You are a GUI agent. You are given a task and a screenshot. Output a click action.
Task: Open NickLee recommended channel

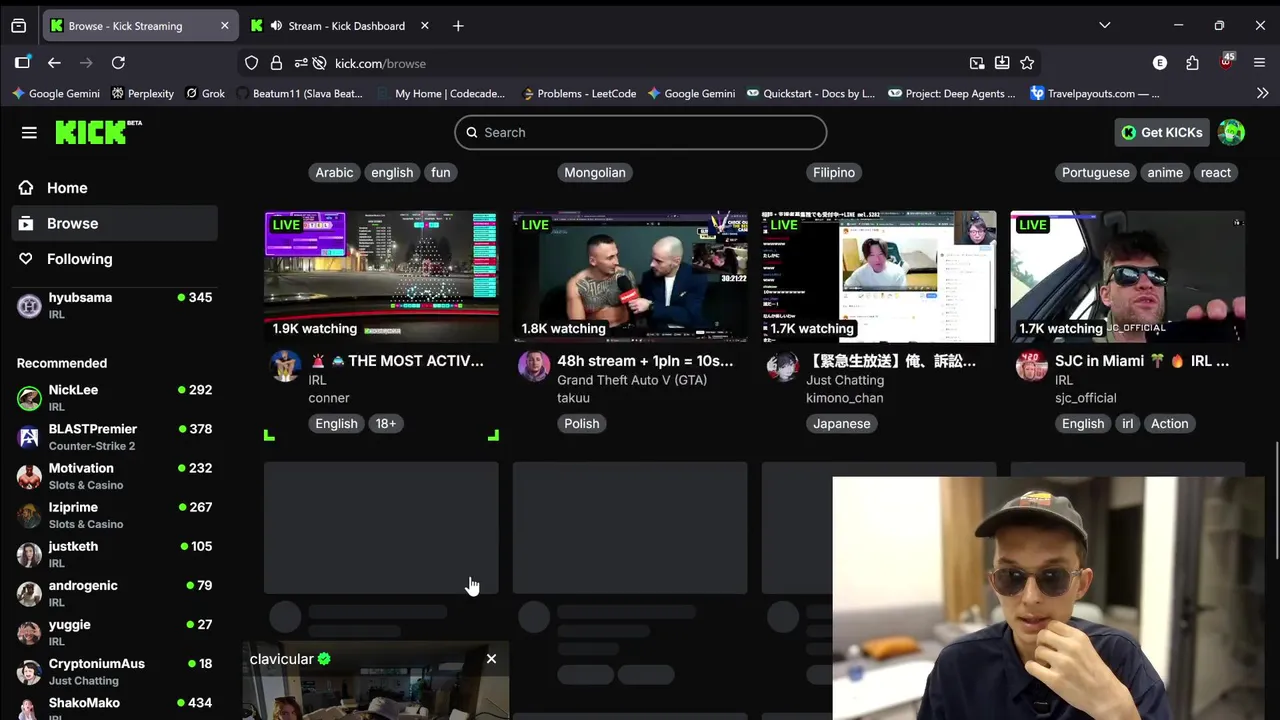[x=114, y=397]
